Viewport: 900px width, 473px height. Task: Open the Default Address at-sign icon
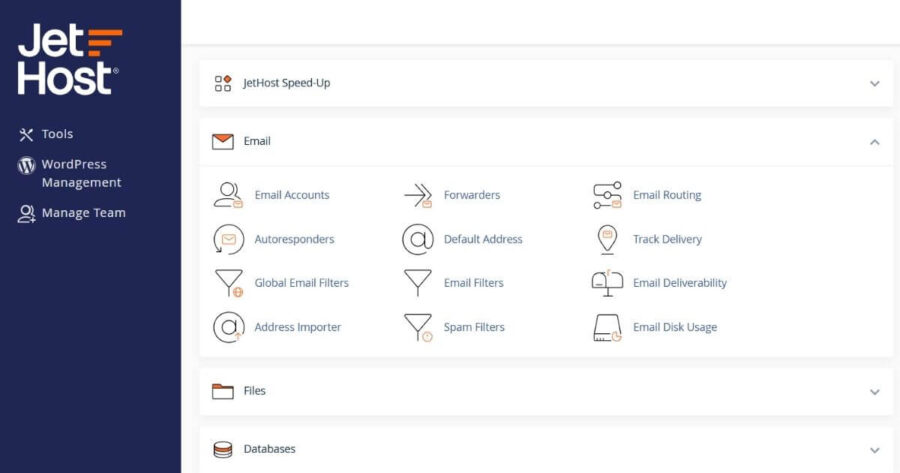pyautogui.click(x=418, y=239)
